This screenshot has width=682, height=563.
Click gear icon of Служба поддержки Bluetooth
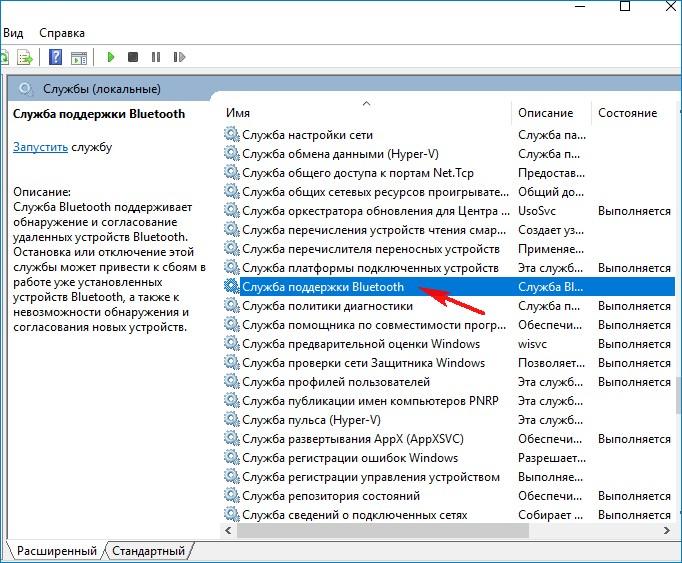[x=231, y=287]
